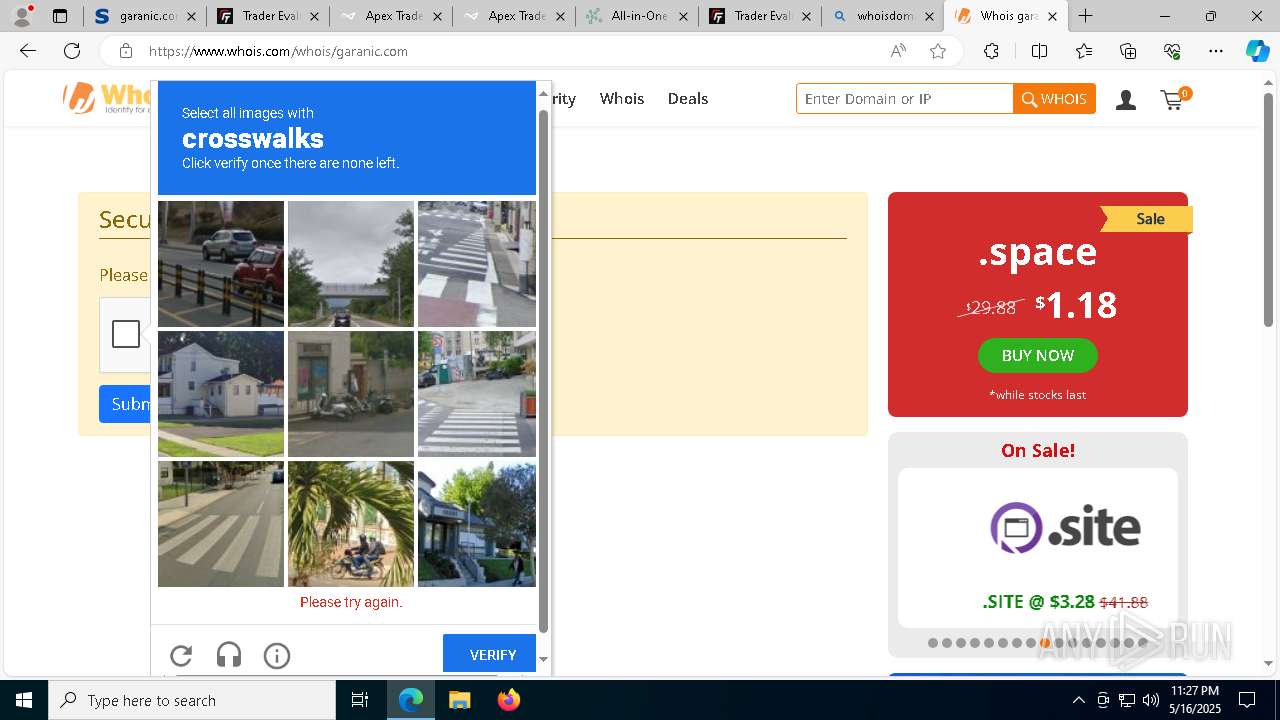
Task: Switch to the garanic.com tab
Action: (x=144, y=16)
